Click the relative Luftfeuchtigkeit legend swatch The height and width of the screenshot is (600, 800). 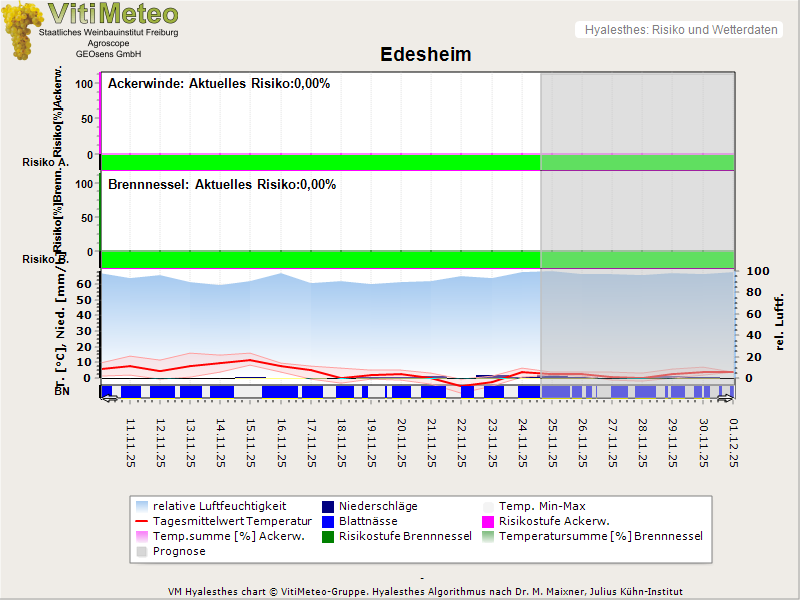point(141,506)
